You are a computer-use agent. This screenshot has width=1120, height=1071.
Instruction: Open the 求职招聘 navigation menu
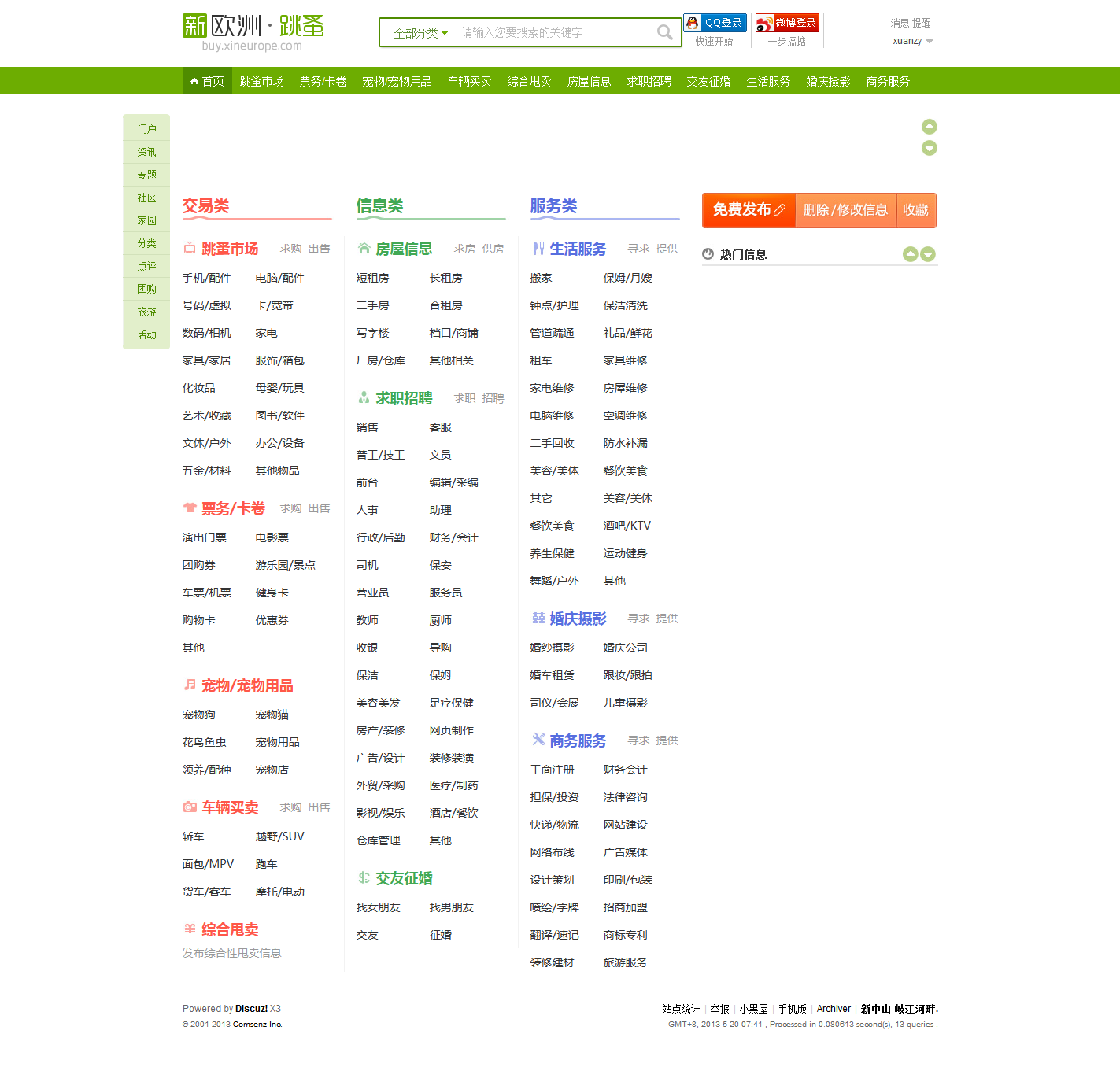click(x=649, y=80)
